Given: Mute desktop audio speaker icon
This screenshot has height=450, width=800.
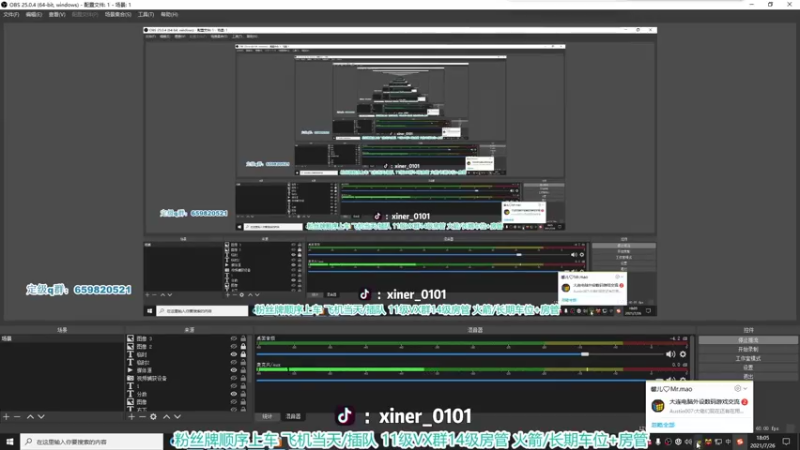Looking at the screenshot, I should tap(670, 354).
